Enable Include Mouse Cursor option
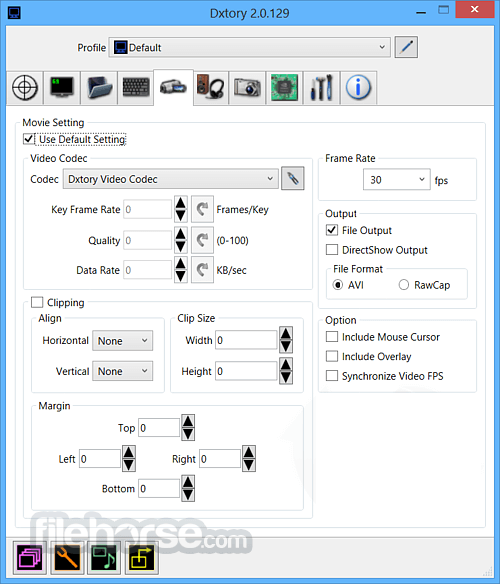Viewport: 500px width, 584px height. [332, 337]
